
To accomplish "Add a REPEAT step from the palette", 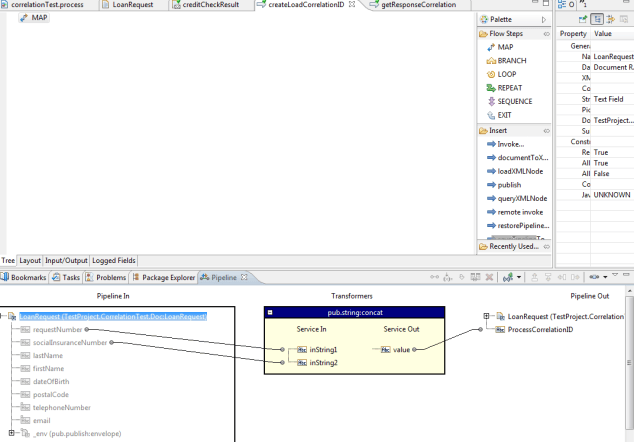I will [x=505, y=88].
